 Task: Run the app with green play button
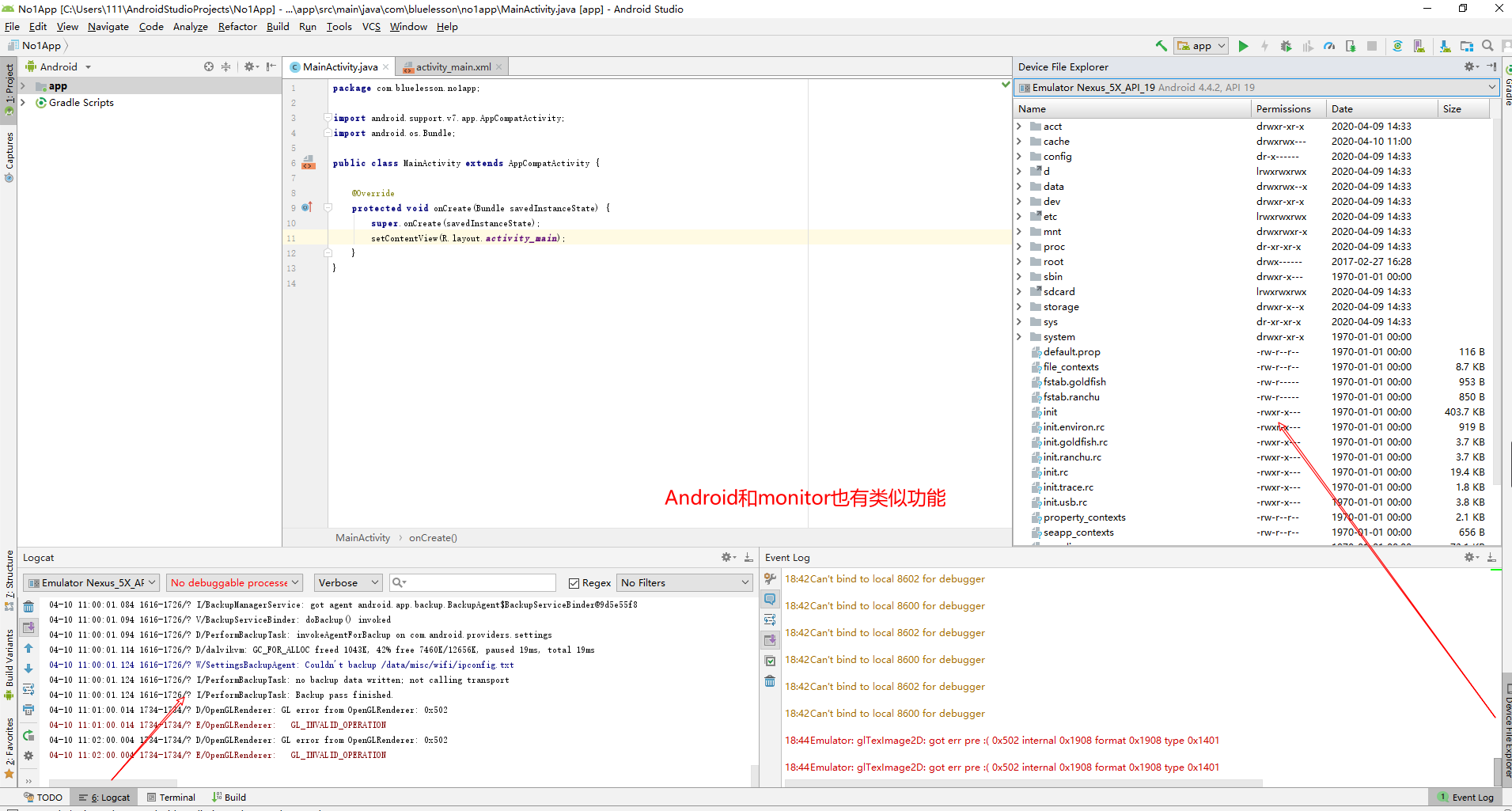coord(1243,46)
